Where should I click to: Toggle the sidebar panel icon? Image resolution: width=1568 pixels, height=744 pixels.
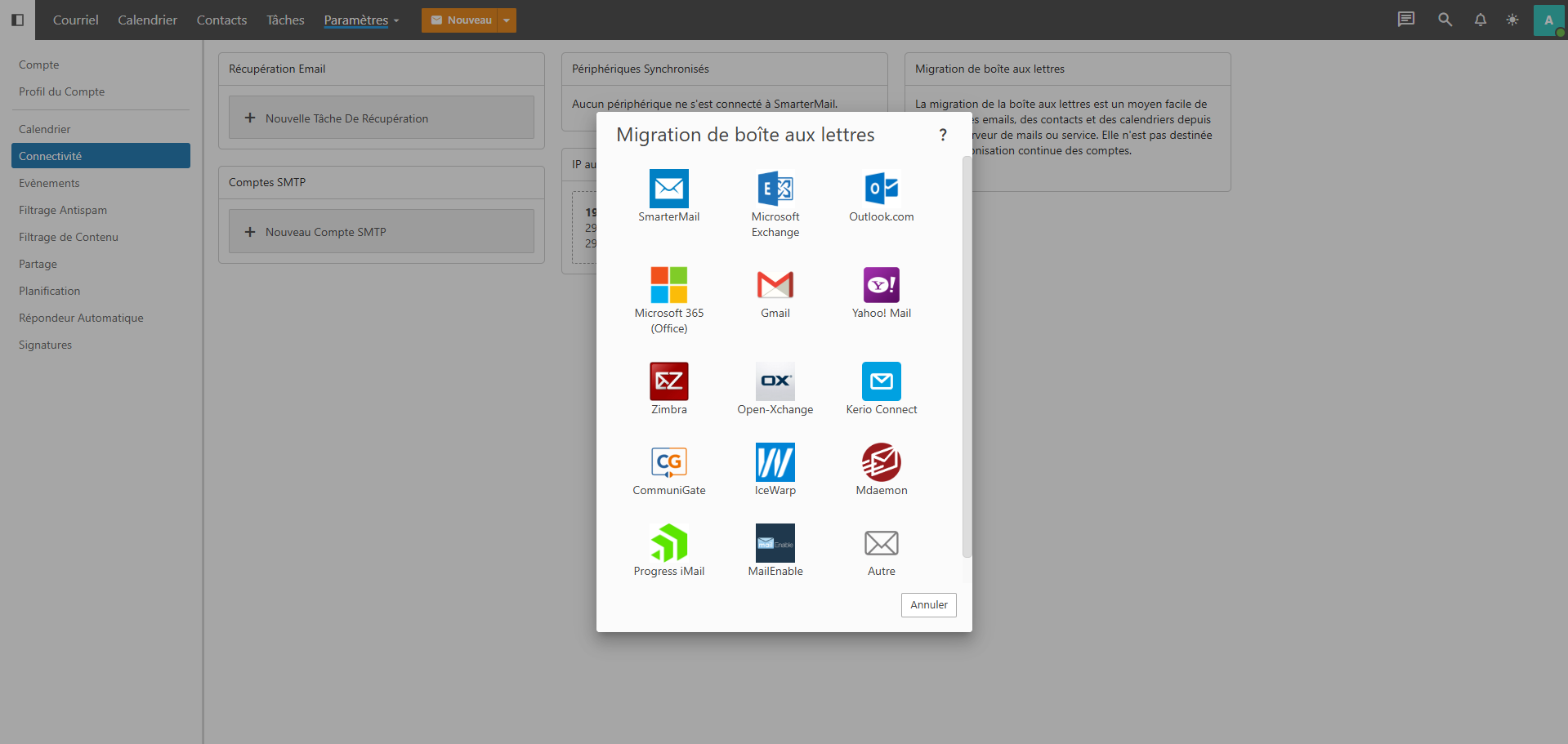pyautogui.click(x=17, y=20)
